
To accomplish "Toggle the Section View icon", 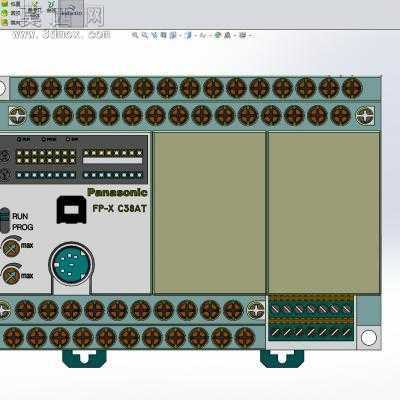I will (163, 35).
